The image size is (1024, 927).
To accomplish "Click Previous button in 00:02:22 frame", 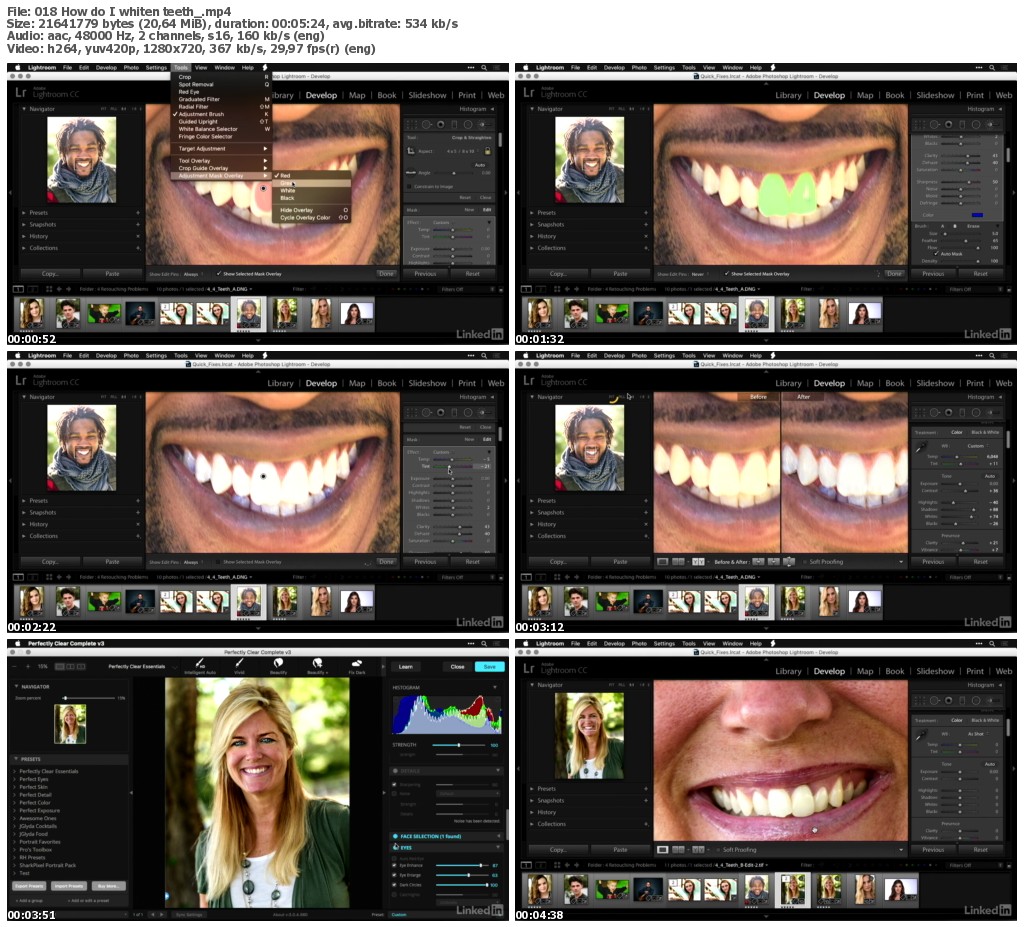I will coord(425,562).
